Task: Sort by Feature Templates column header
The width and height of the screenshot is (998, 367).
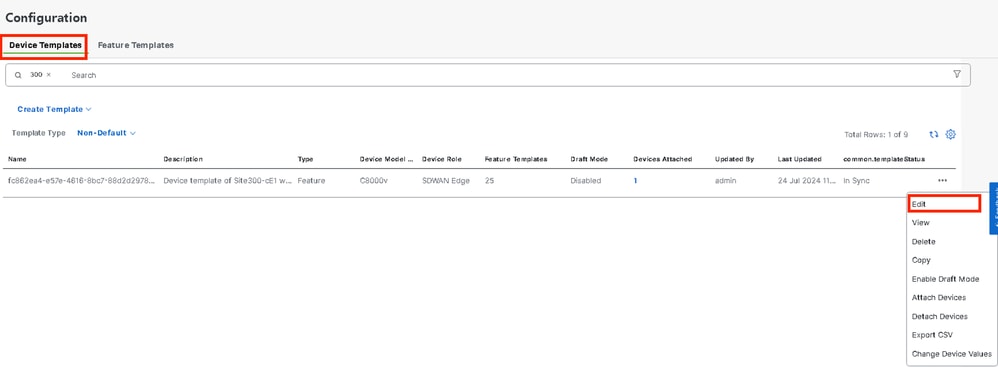Action: coord(516,159)
